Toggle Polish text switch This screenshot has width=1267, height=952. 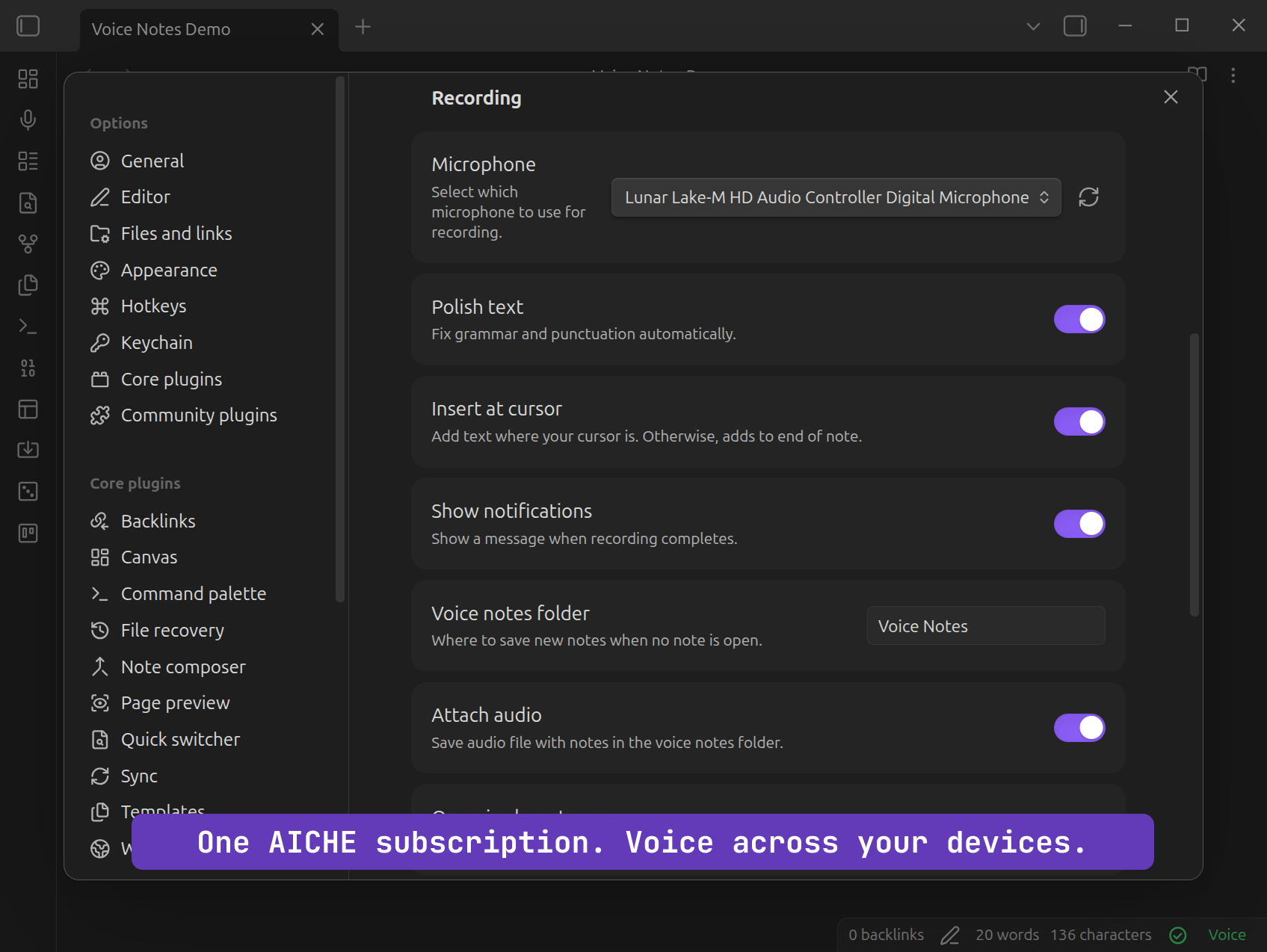1079,319
